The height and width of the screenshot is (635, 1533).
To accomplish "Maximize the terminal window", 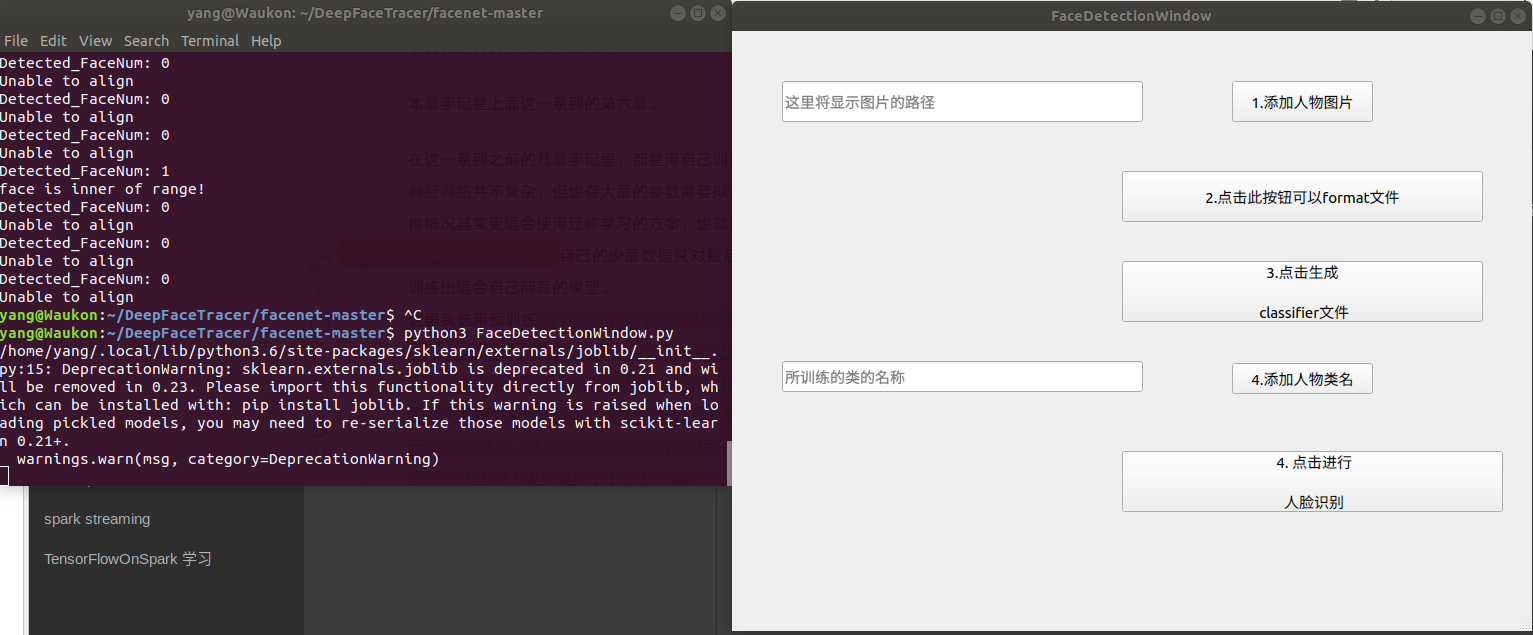I will tap(698, 14).
